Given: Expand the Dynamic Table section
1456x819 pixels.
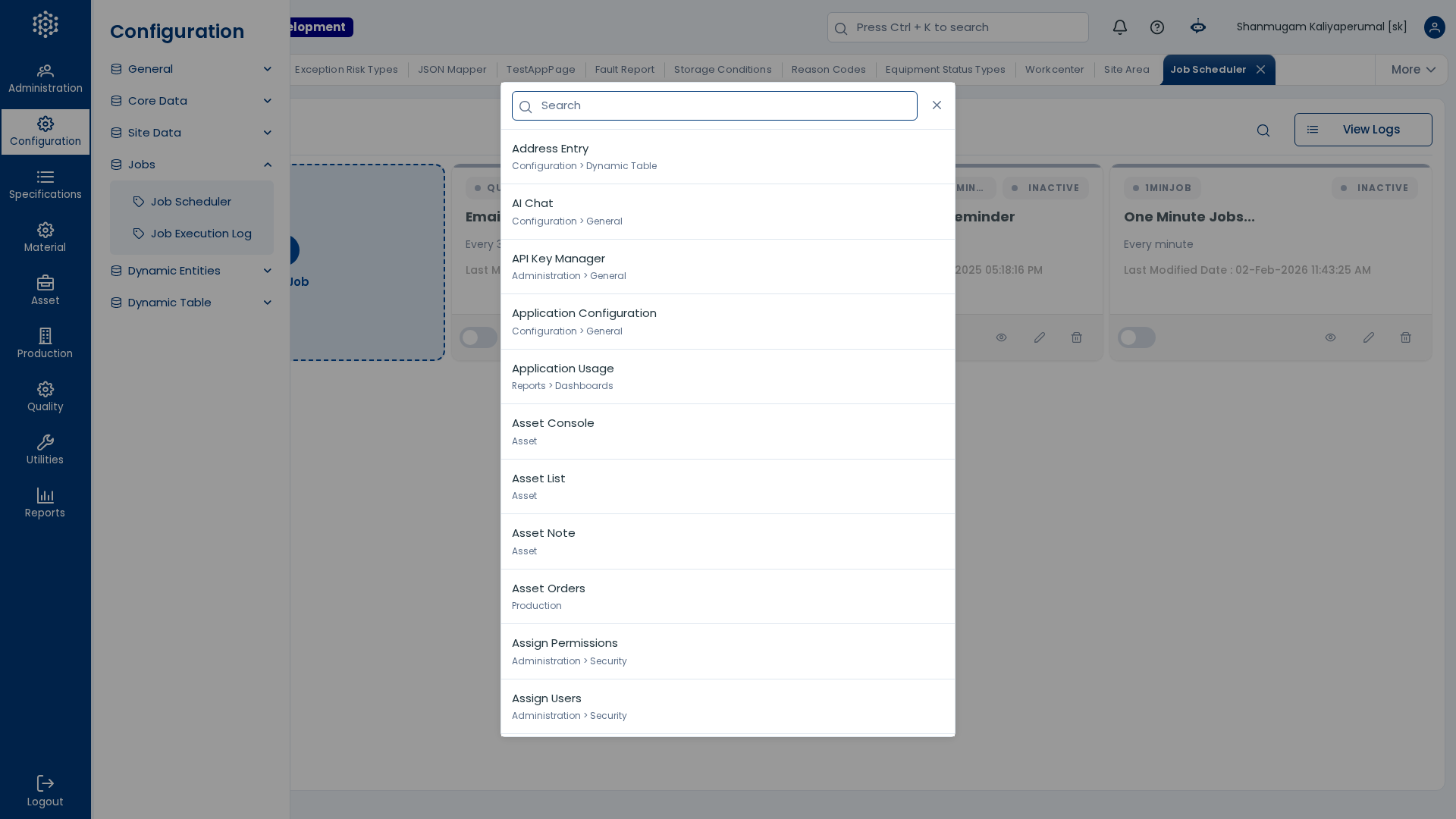Looking at the screenshot, I should (x=191, y=303).
